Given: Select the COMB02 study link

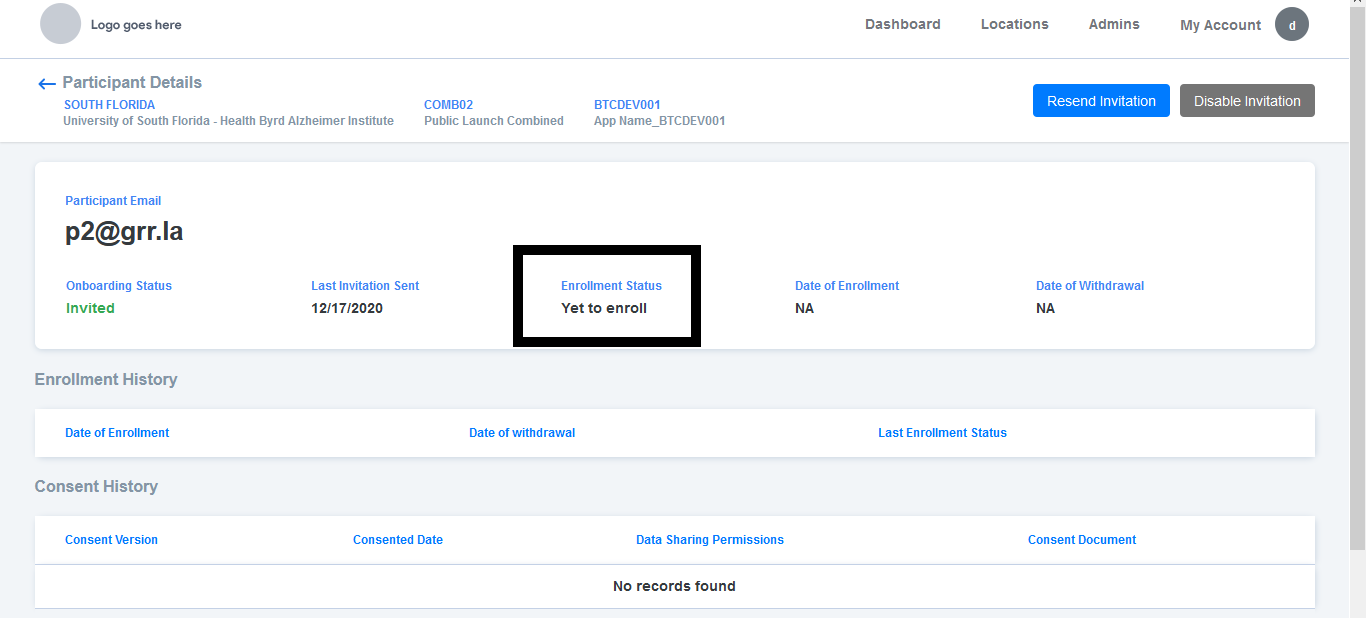Looking at the screenshot, I should pos(448,105).
